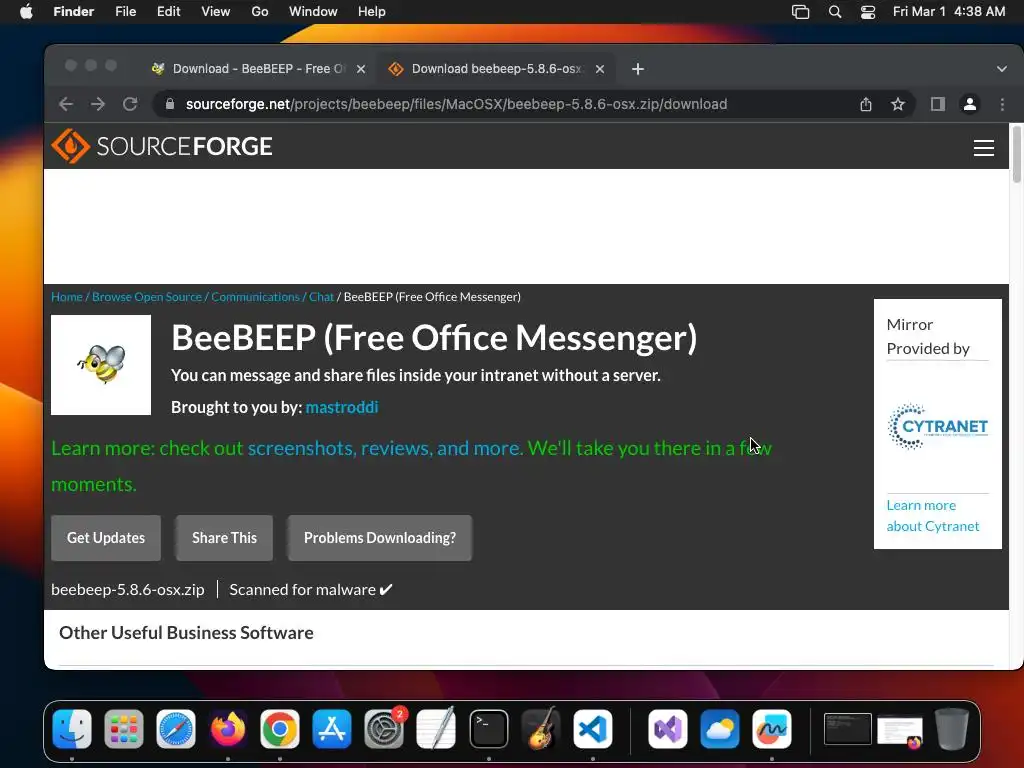Click the date and time in menu bar
1024x768 pixels.
(949, 12)
